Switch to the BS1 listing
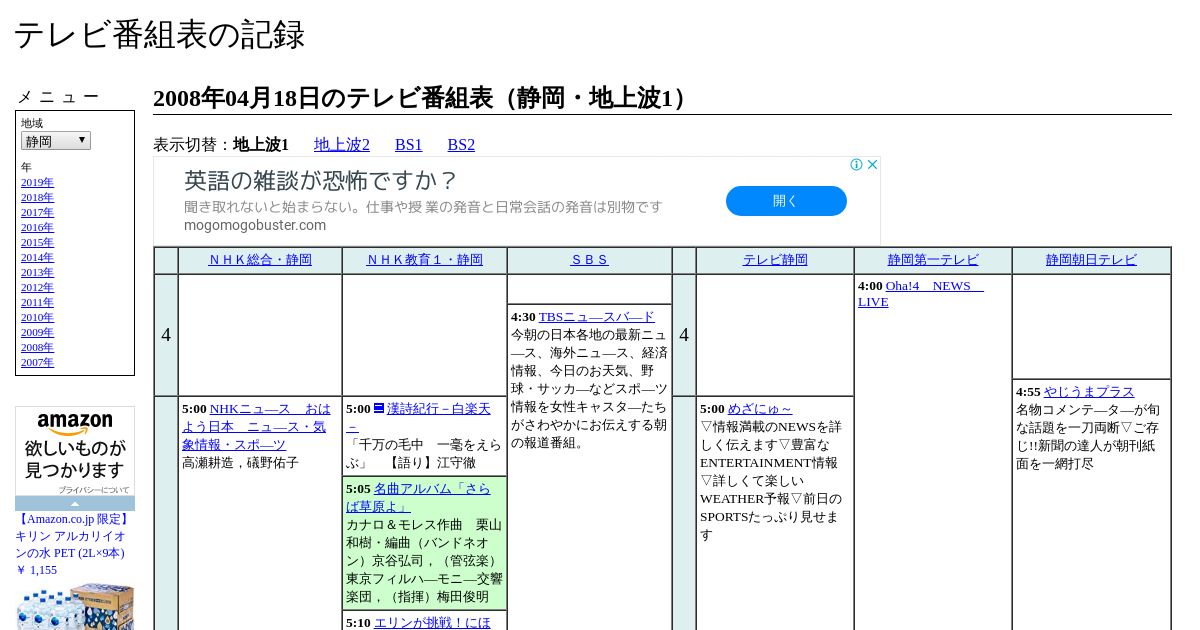1200x630 pixels. tap(409, 145)
